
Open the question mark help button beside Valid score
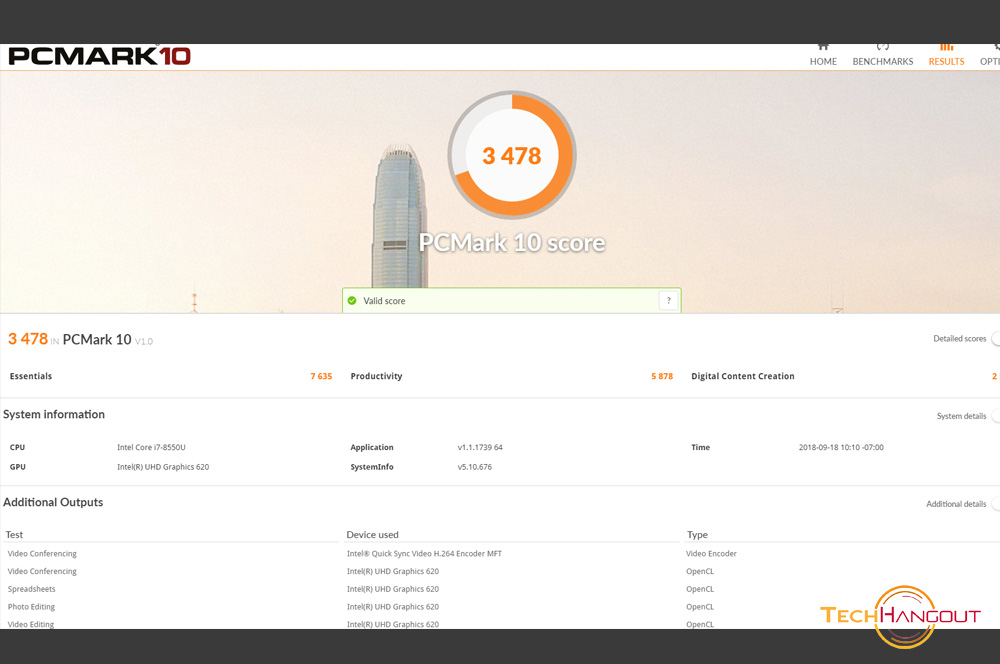[x=668, y=300]
